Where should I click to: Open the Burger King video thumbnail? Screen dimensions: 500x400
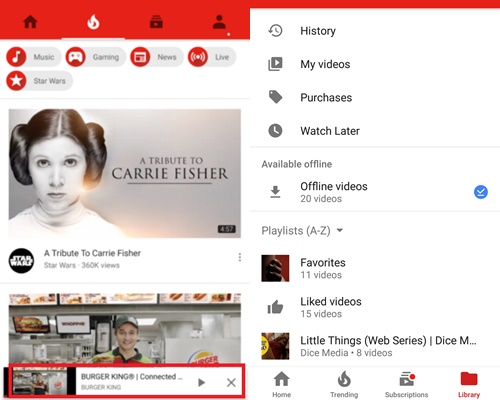point(125,328)
